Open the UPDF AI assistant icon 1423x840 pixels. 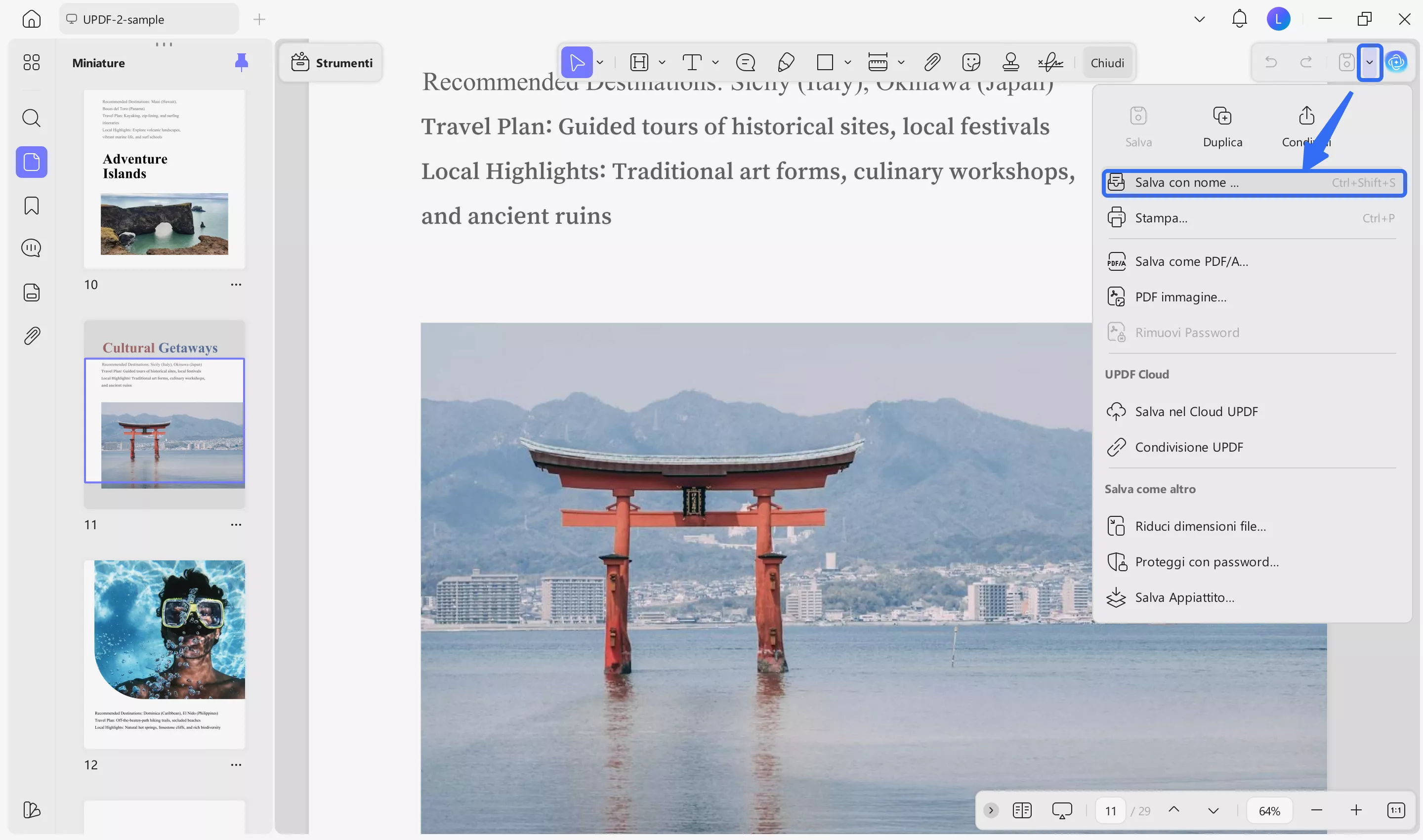(1396, 62)
